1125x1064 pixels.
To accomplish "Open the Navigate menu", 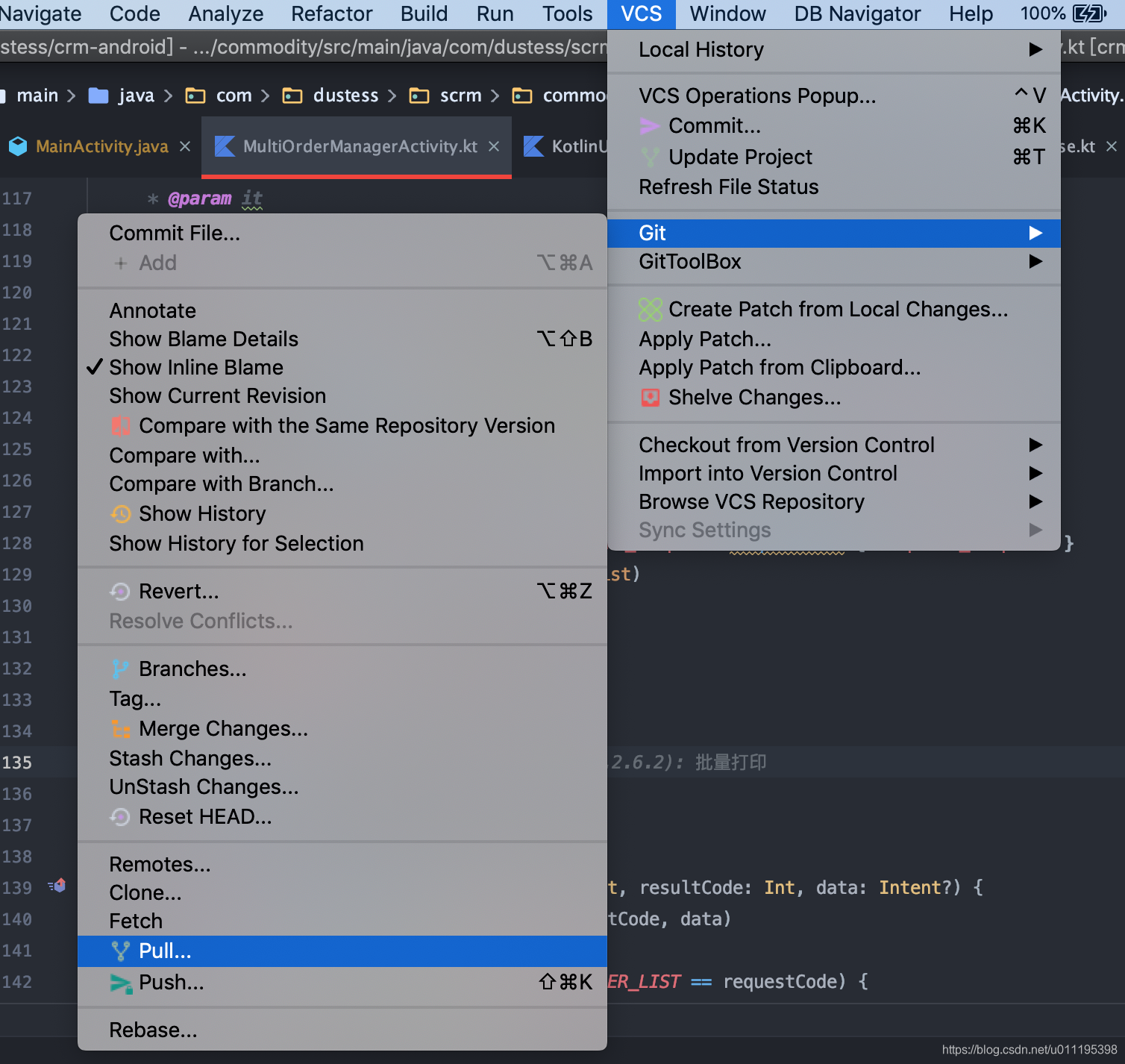I will click(40, 13).
